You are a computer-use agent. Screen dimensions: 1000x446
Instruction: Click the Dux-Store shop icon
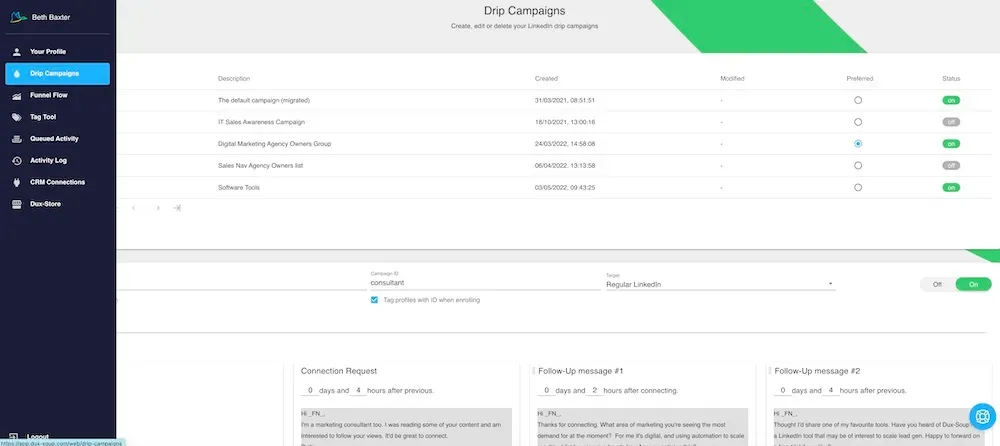coord(16,204)
